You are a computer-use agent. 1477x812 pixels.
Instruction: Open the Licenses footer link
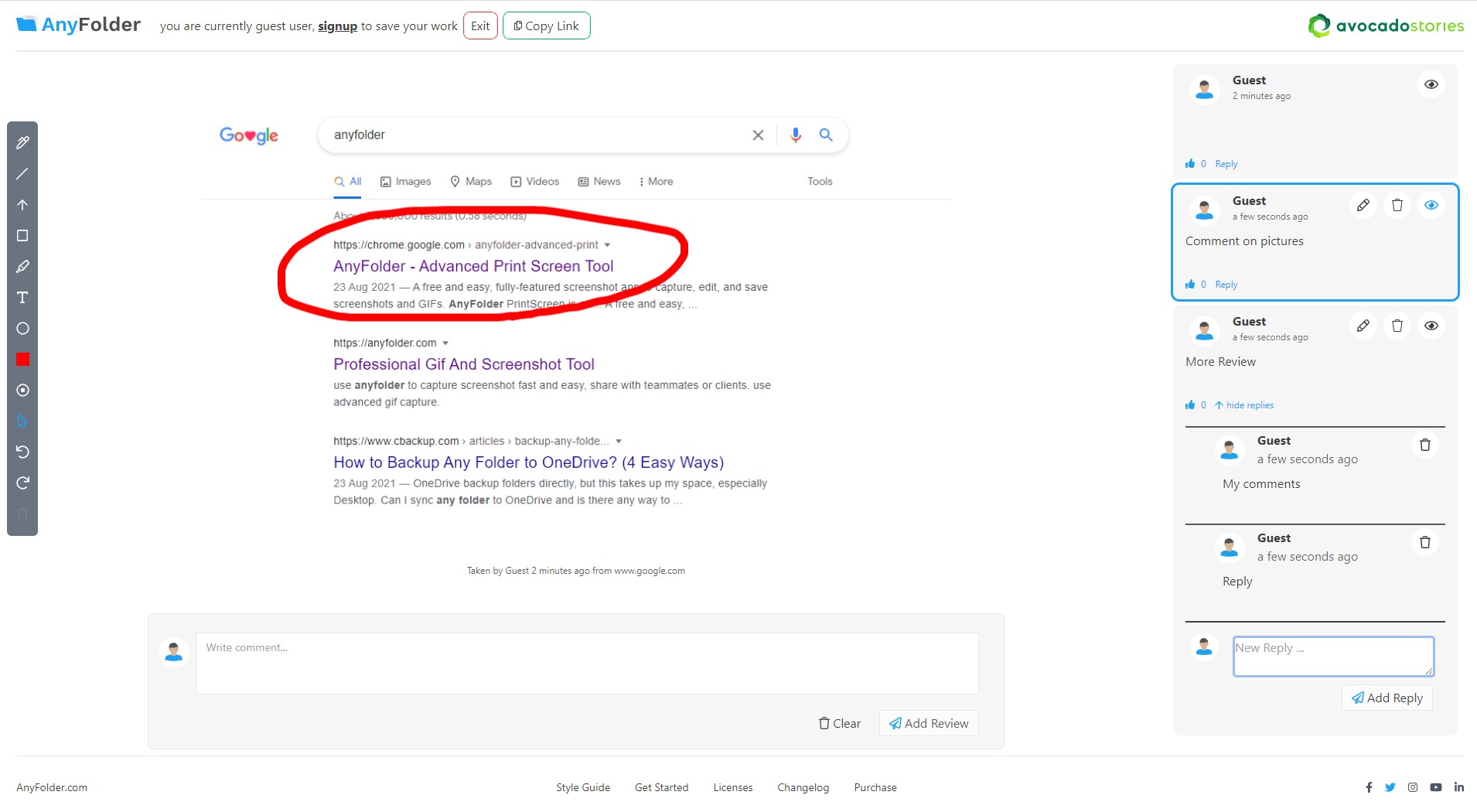733,787
